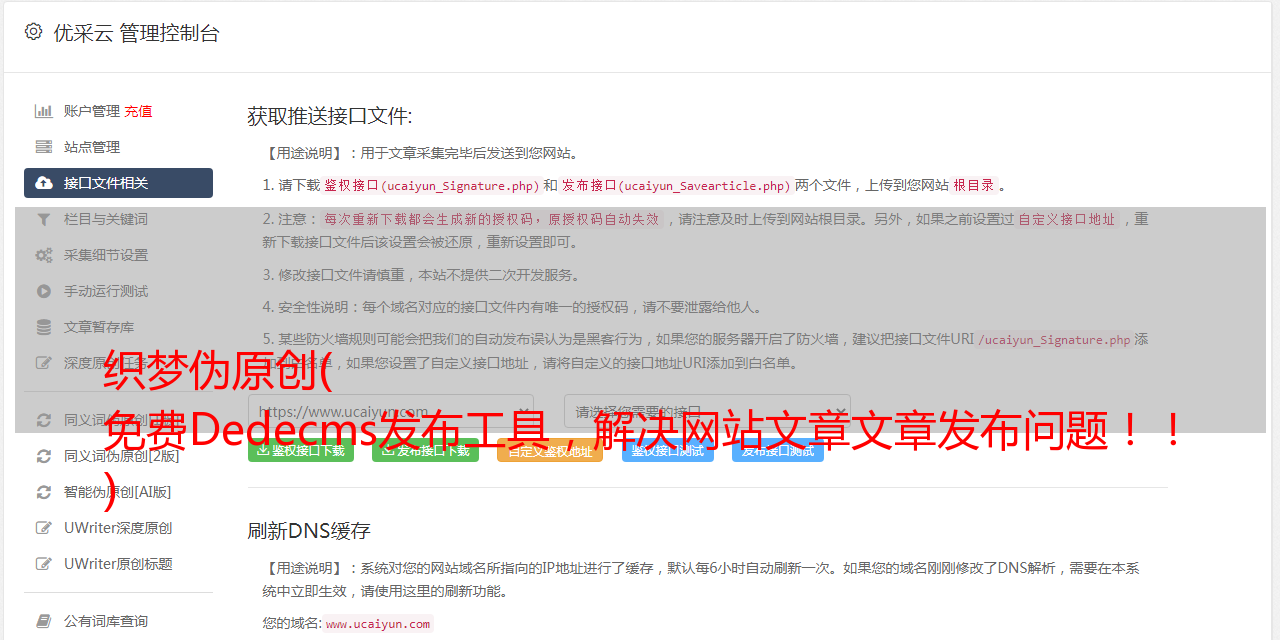Click the book icon for 公有词库查询

(44, 621)
